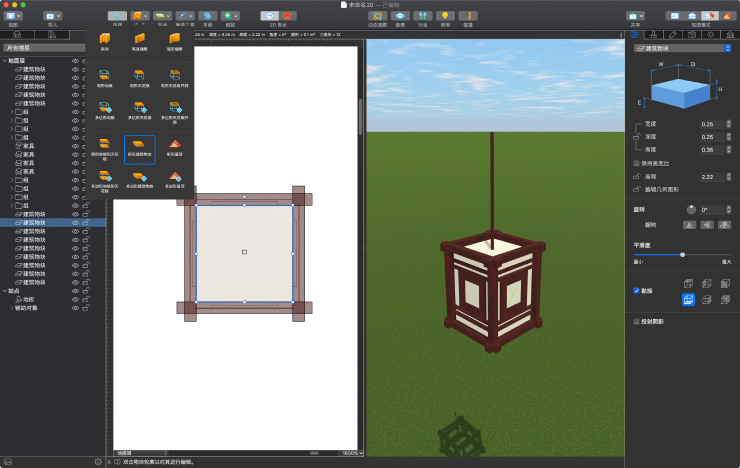Open the camera inspector tab

click(692, 35)
